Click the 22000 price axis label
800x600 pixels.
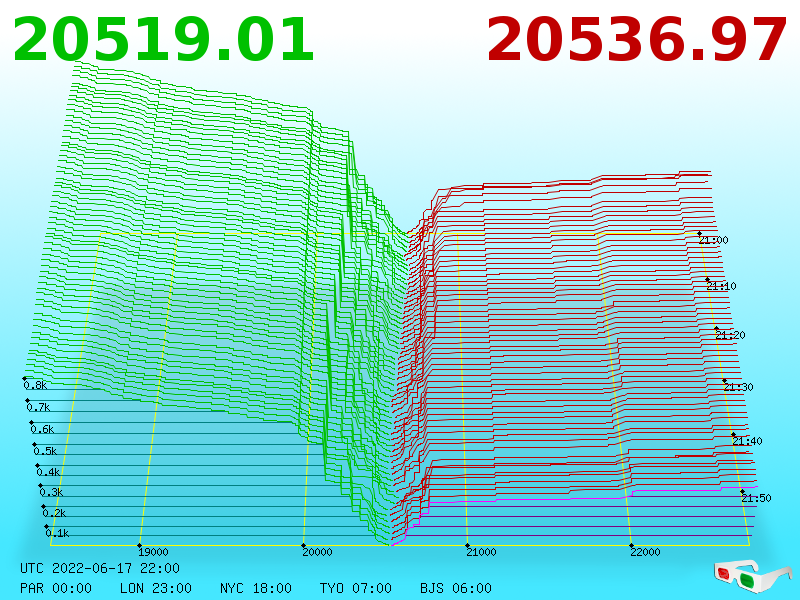click(645, 552)
